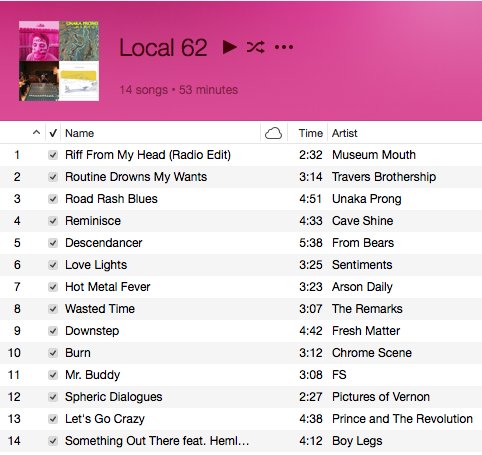
Task: Open the three-dot more options menu
Action: point(284,47)
